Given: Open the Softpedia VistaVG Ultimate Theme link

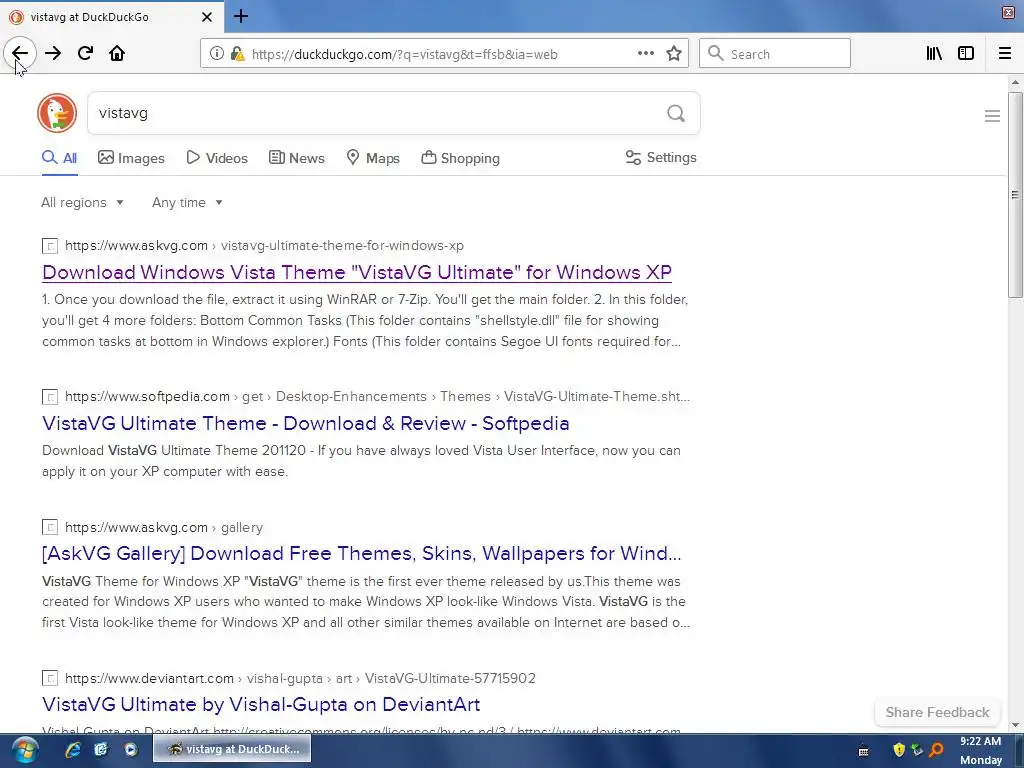Looking at the screenshot, I should coord(306,423).
